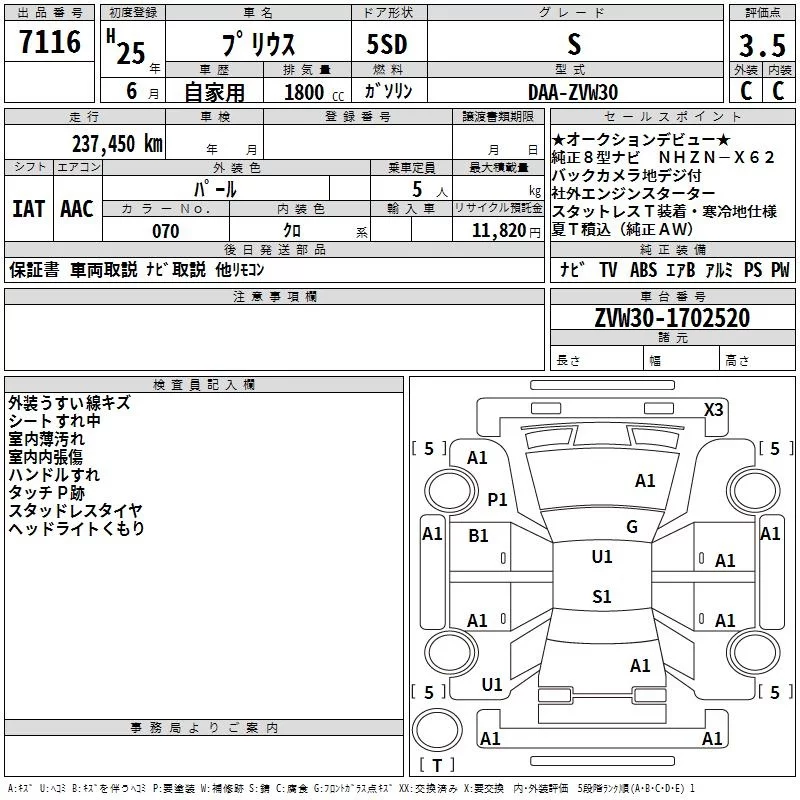Click the S1 rust mark on the roof
The width and height of the screenshot is (800, 800).
pos(601,597)
